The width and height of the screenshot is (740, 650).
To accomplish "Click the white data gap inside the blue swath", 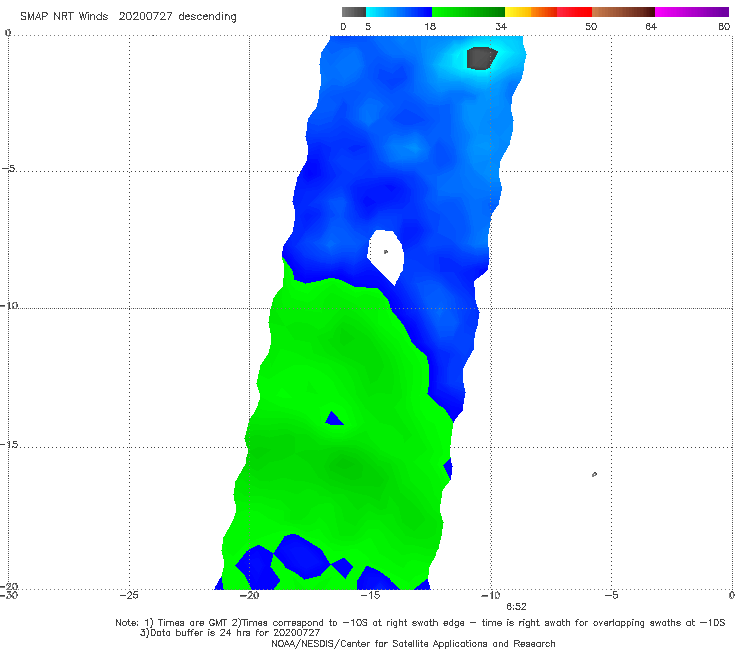I will [387, 255].
